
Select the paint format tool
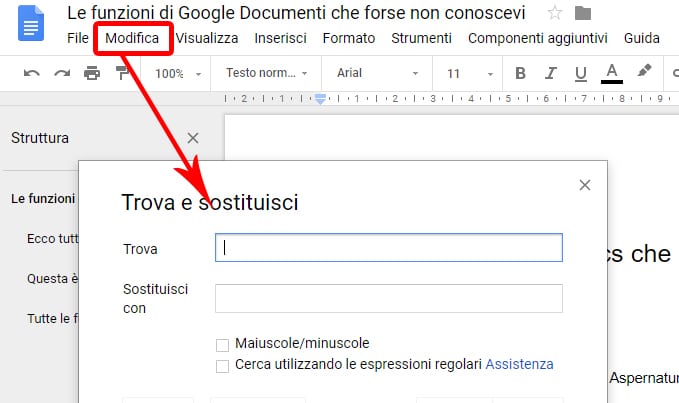tap(122, 72)
